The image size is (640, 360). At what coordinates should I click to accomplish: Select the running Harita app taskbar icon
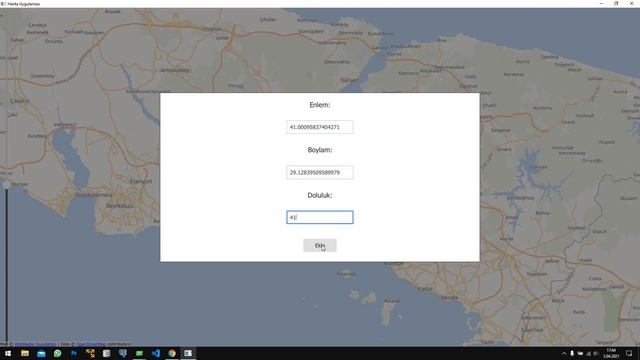[188, 353]
